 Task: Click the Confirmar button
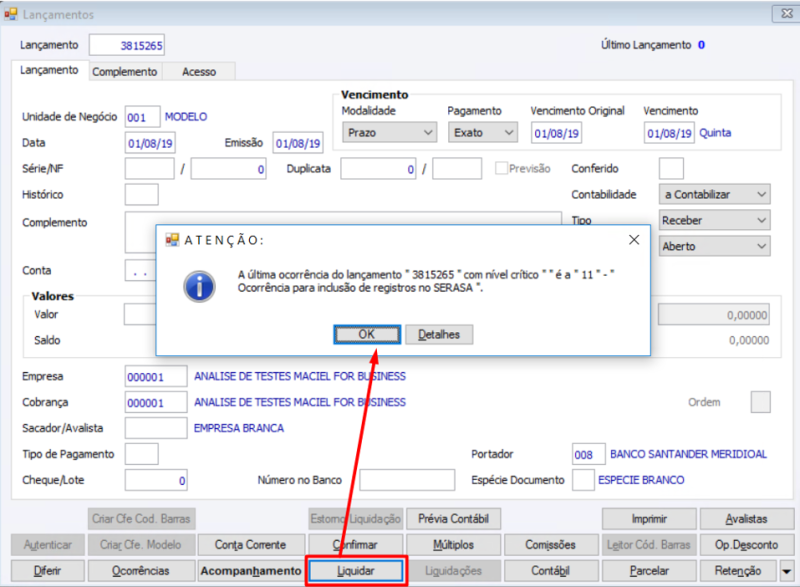click(356, 545)
